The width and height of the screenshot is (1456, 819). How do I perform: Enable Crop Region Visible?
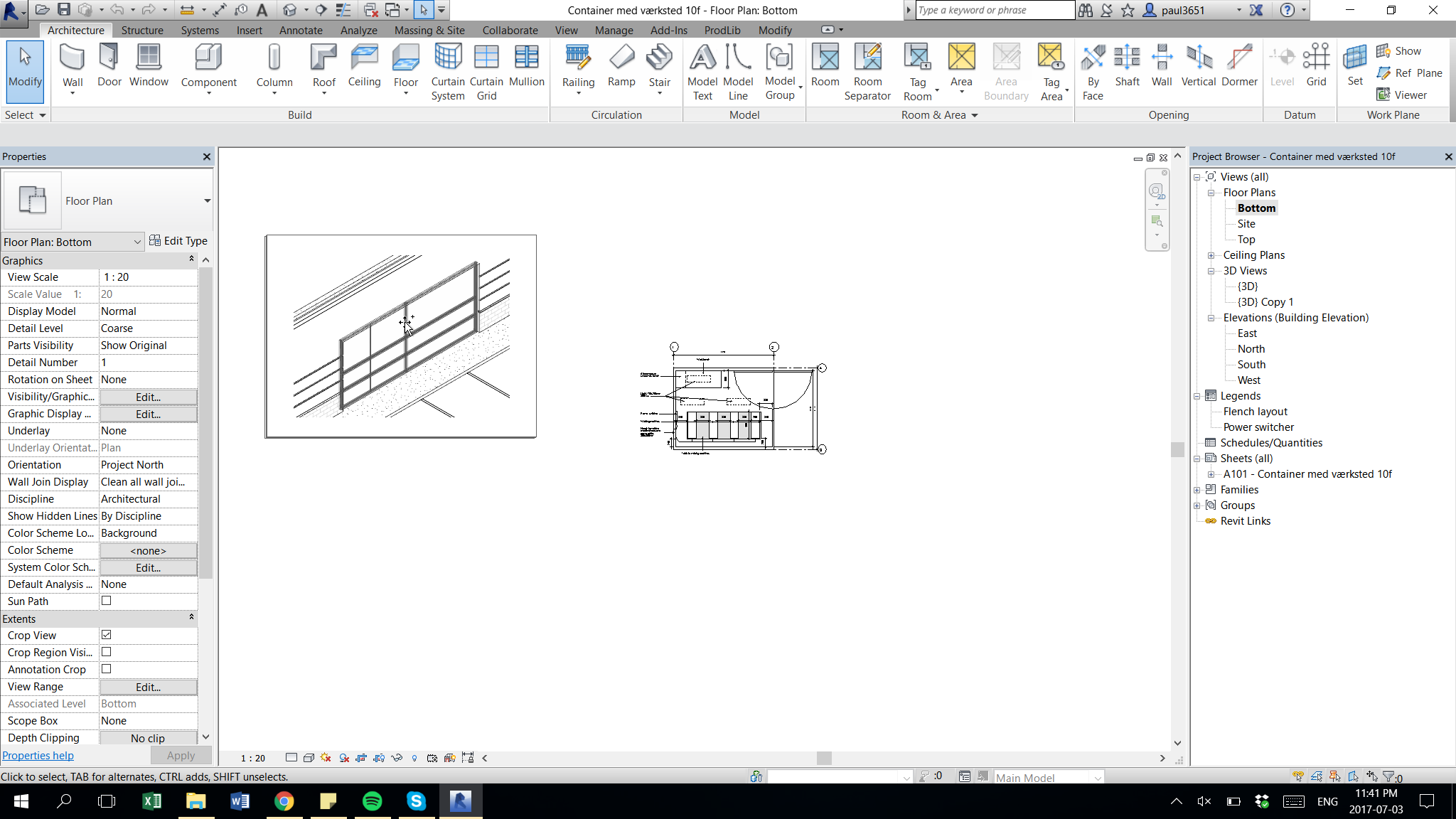105,652
